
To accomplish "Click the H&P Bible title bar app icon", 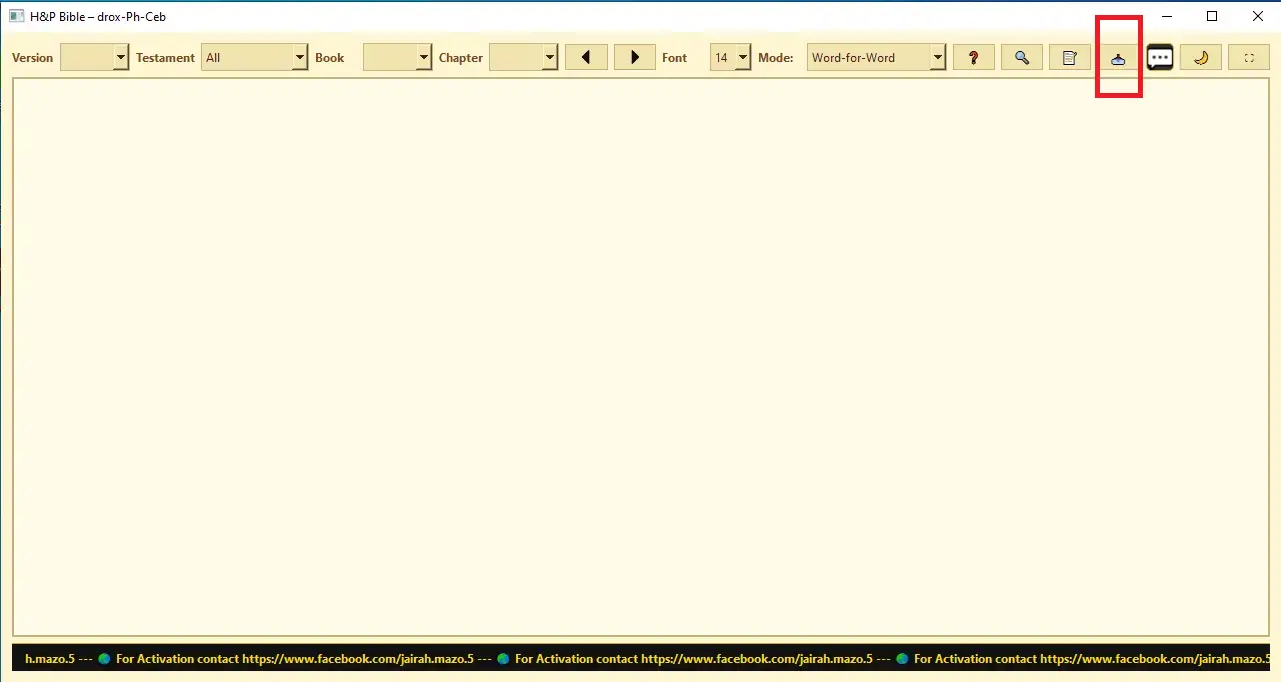I will (16, 16).
